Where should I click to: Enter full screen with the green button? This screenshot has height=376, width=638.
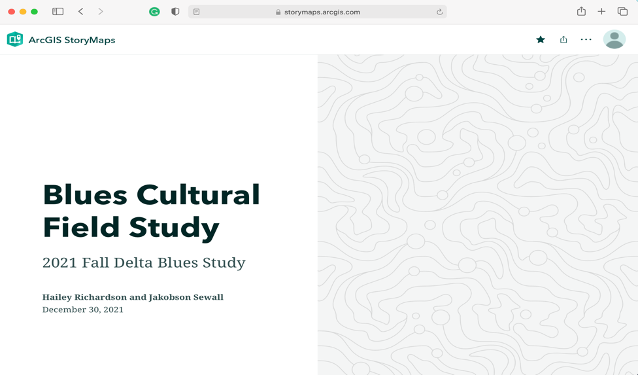click(x=34, y=12)
